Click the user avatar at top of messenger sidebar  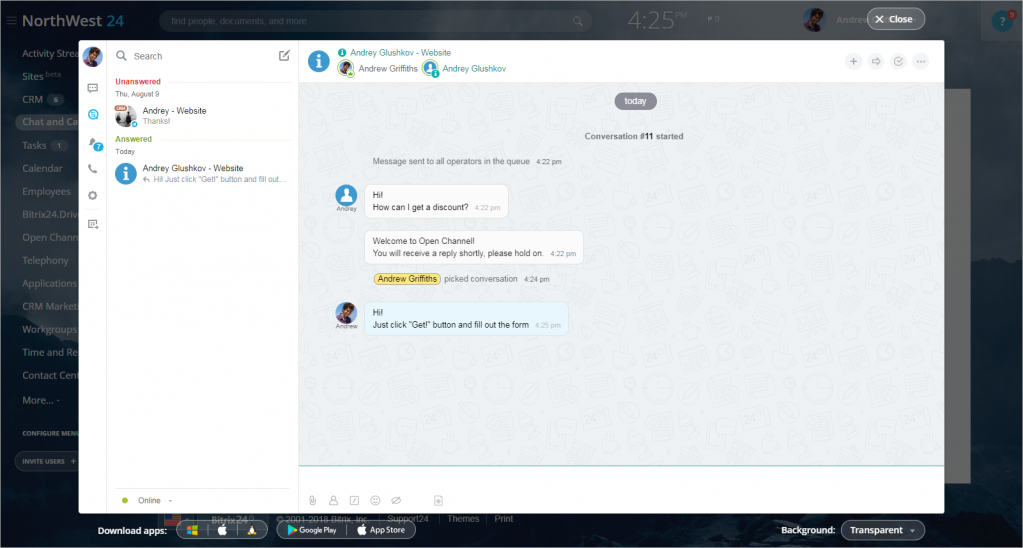point(93,57)
